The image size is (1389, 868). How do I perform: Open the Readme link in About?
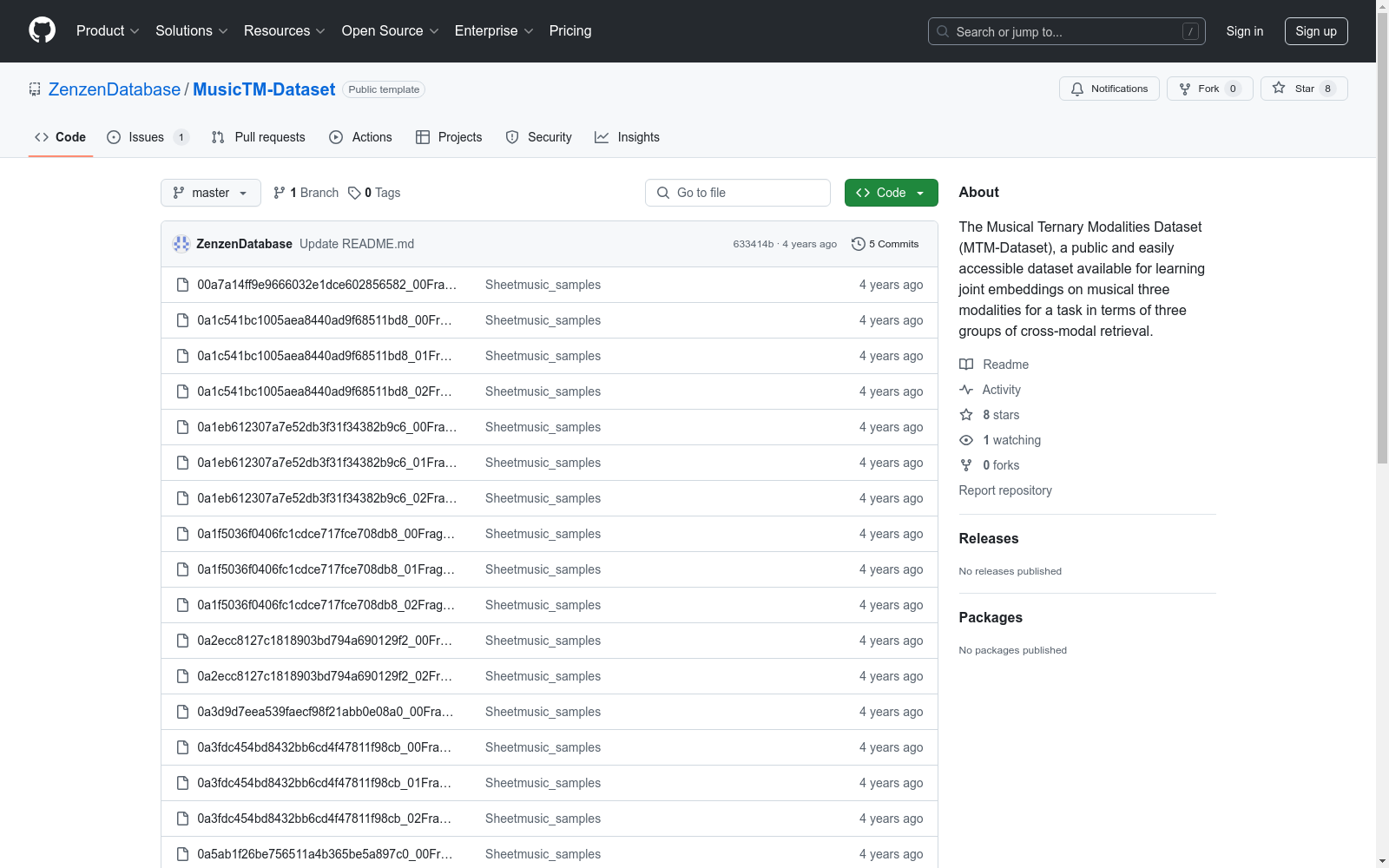point(1004,365)
